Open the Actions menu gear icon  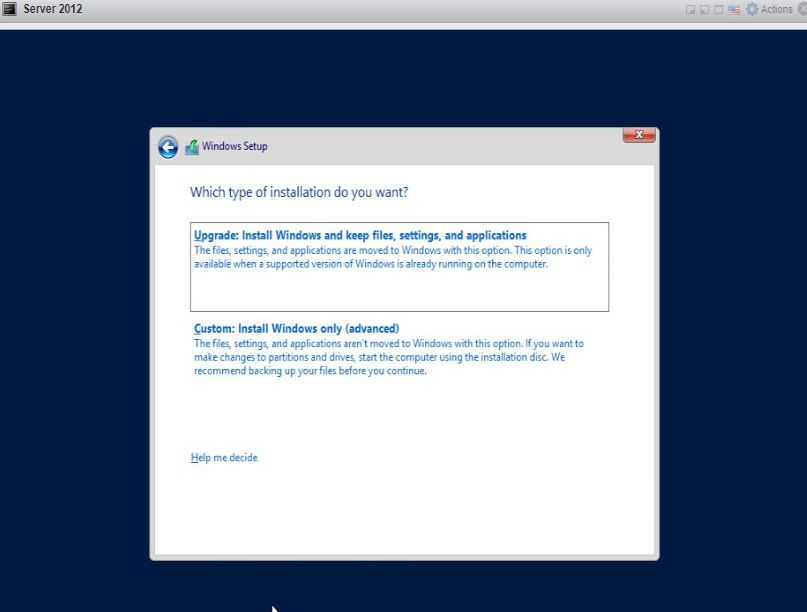(x=752, y=9)
